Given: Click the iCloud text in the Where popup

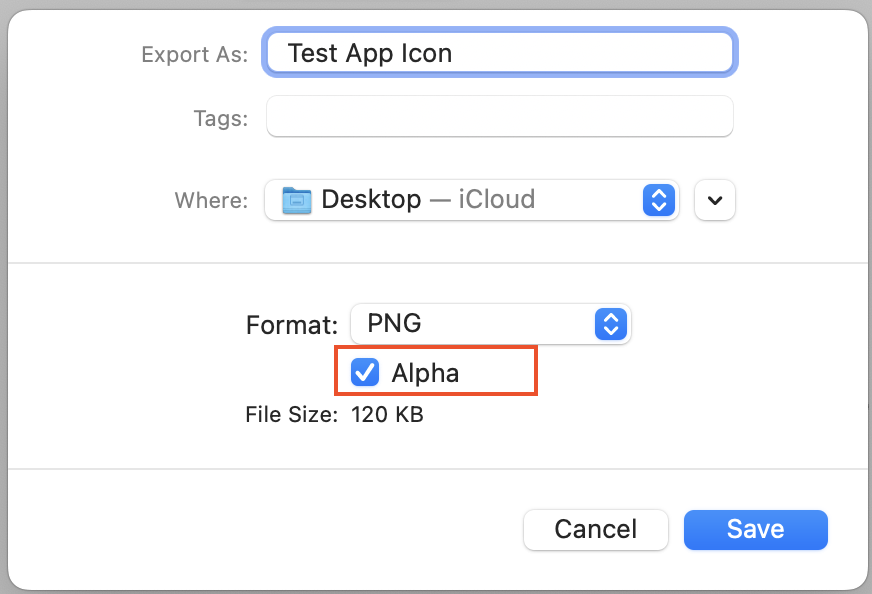Looking at the screenshot, I should click(x=496, y=200).
